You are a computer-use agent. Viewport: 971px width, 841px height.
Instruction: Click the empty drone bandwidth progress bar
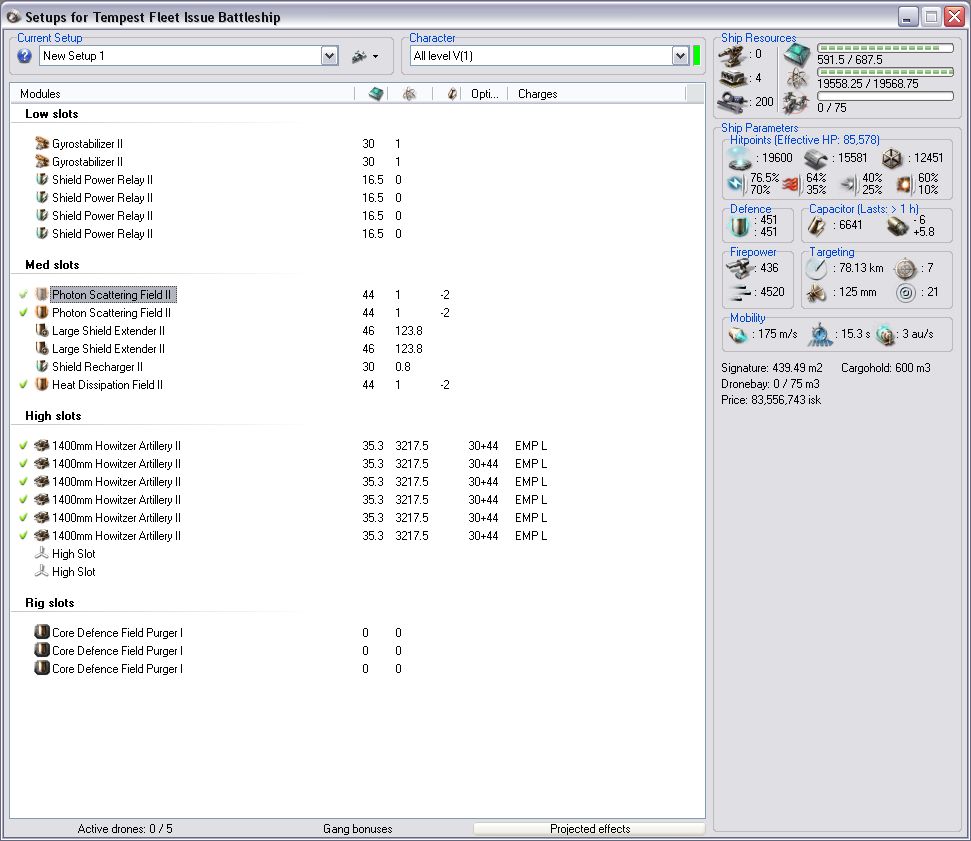point(885,96)
